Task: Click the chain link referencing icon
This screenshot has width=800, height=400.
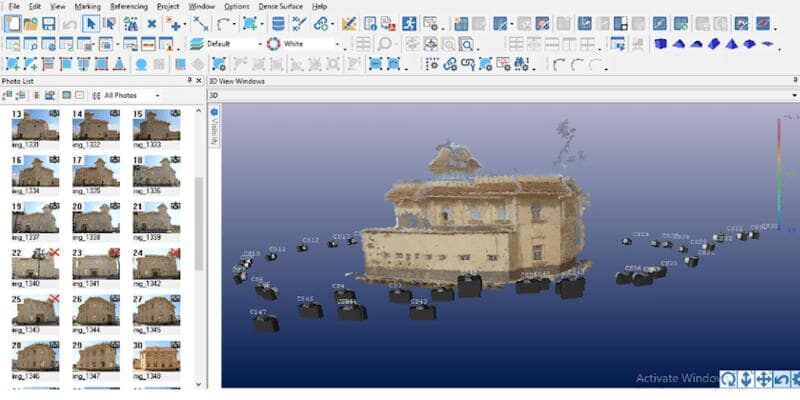Action: point(321,23)
